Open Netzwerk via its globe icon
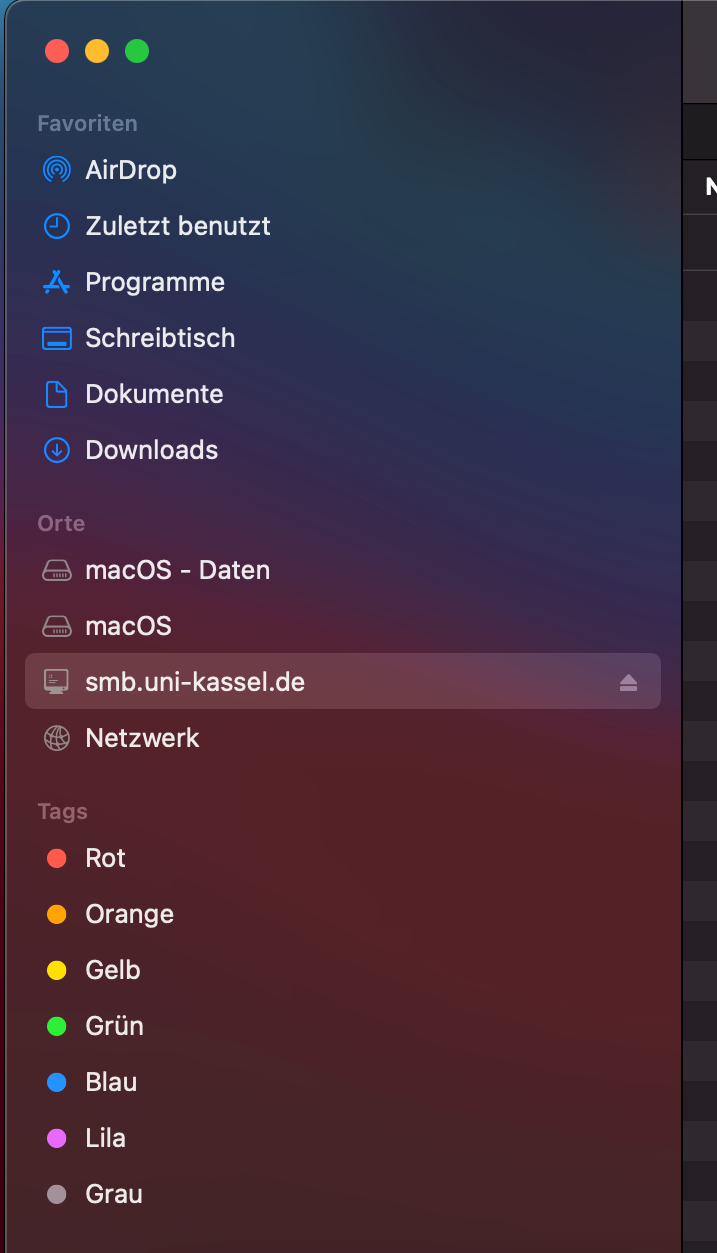Image resolution: width=717 pixels, height=1253 pixels. [57, 737]
